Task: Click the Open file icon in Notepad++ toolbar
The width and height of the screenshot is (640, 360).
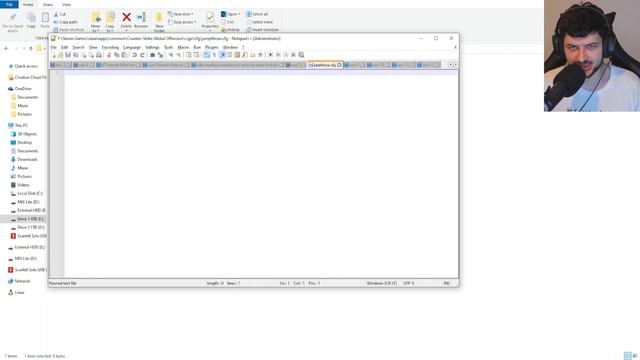Action: point(60,55)
